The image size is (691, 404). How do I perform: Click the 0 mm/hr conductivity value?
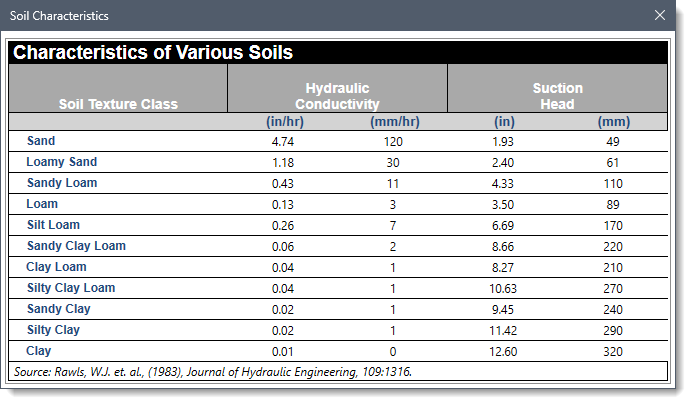393,352
